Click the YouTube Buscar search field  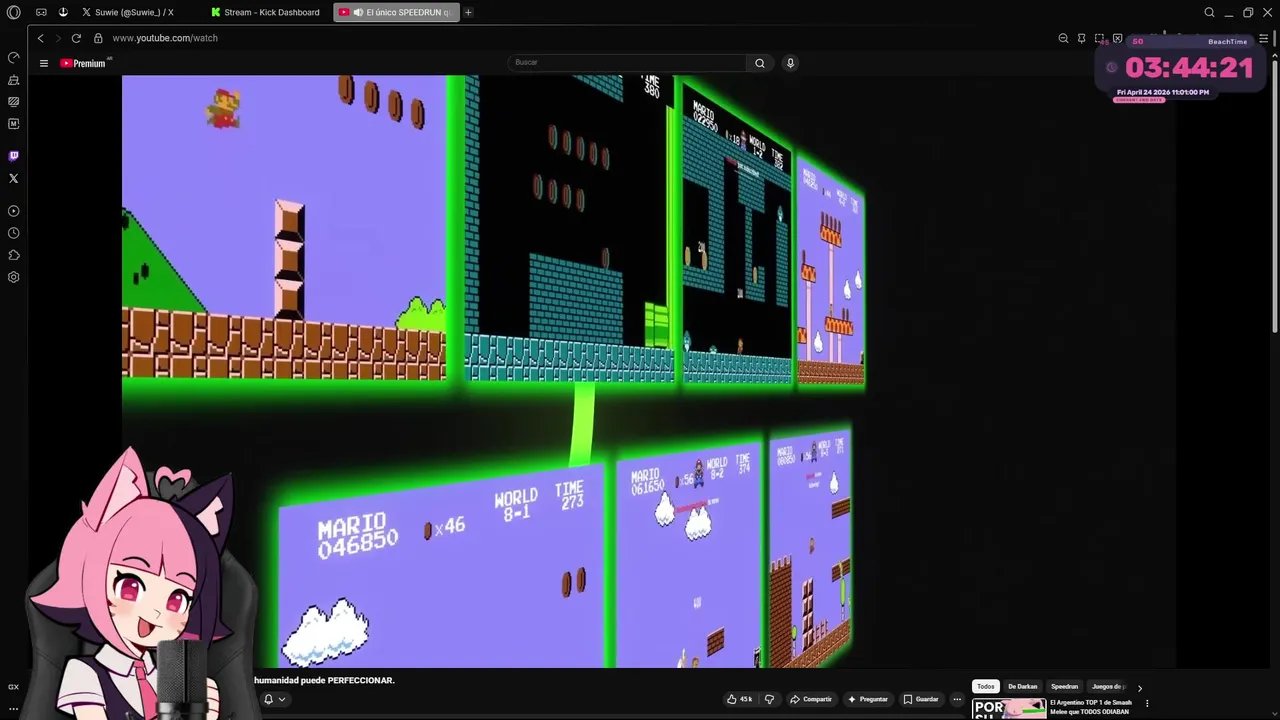pos(627,62)
